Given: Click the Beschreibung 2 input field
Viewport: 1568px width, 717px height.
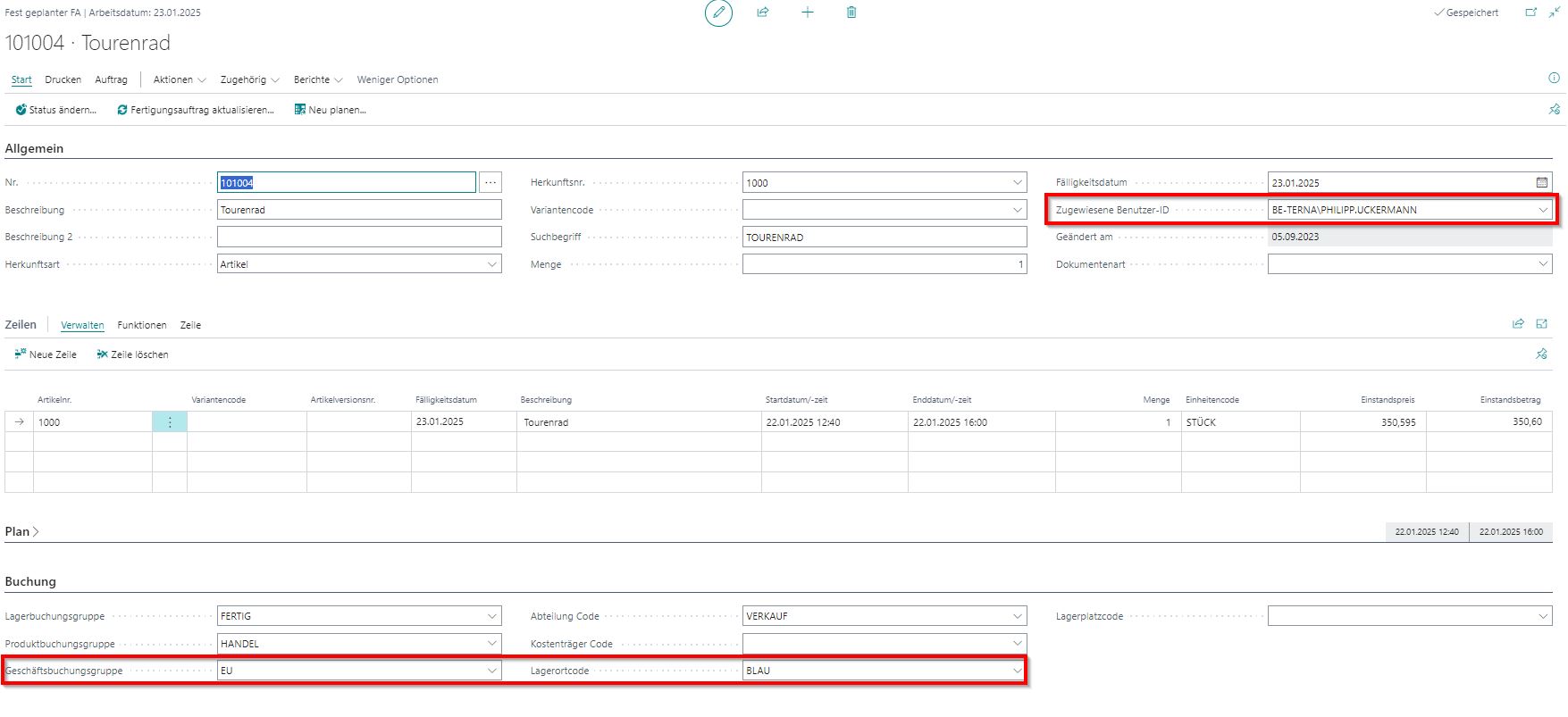Looking at the screenshot, I should tap(359, 237).
